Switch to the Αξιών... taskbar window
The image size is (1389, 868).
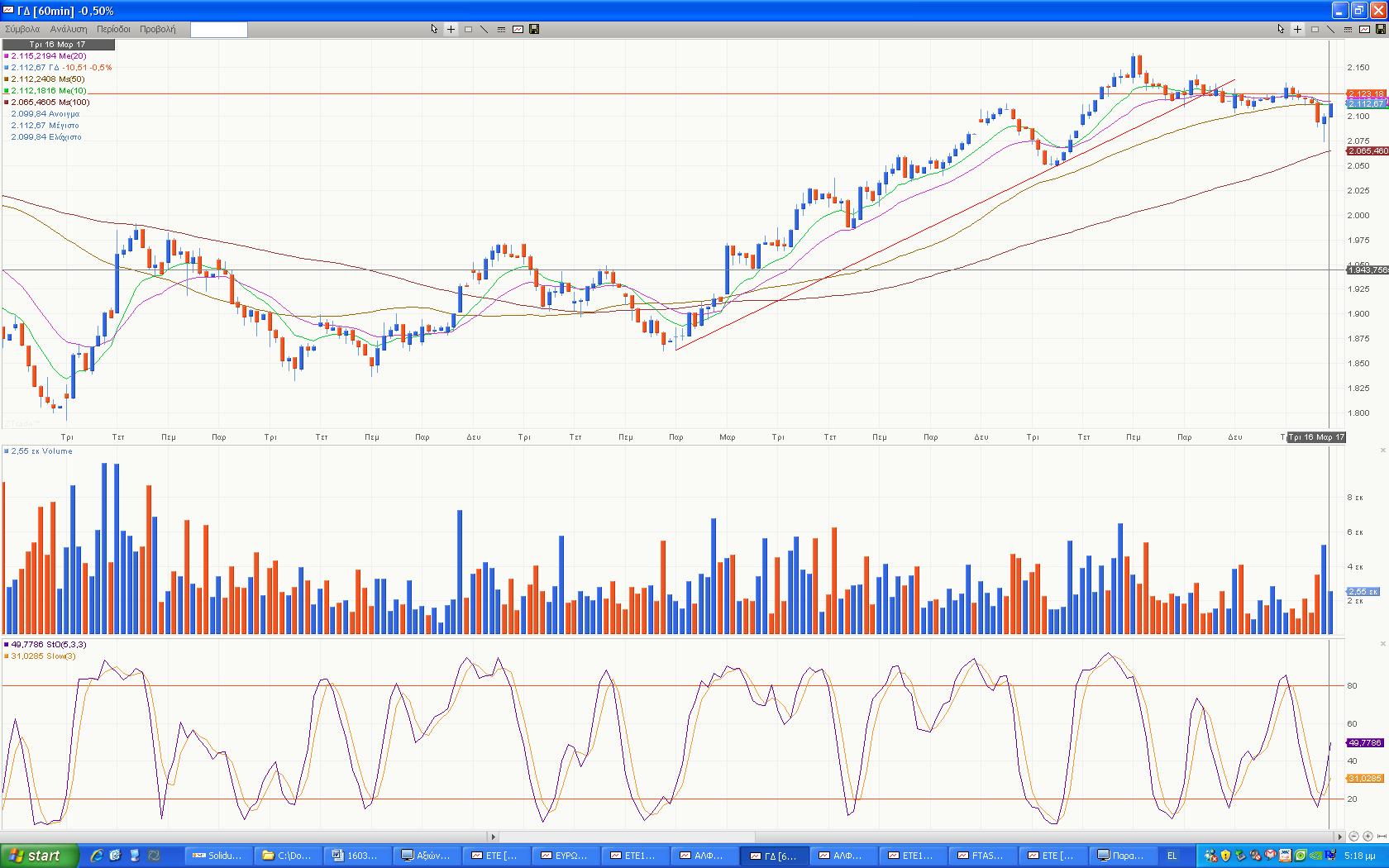(x=426, y=856)
